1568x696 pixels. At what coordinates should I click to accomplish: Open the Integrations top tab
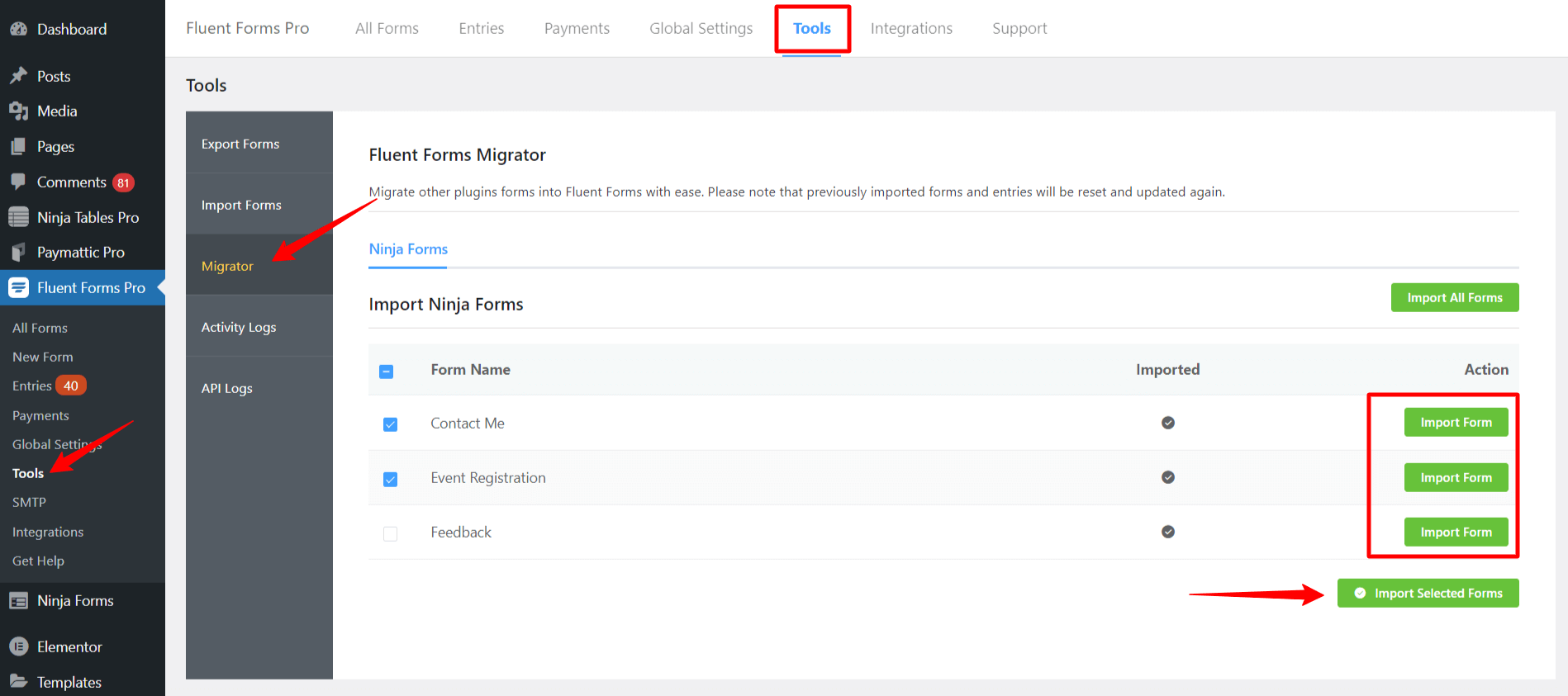[x=911, y=28]
